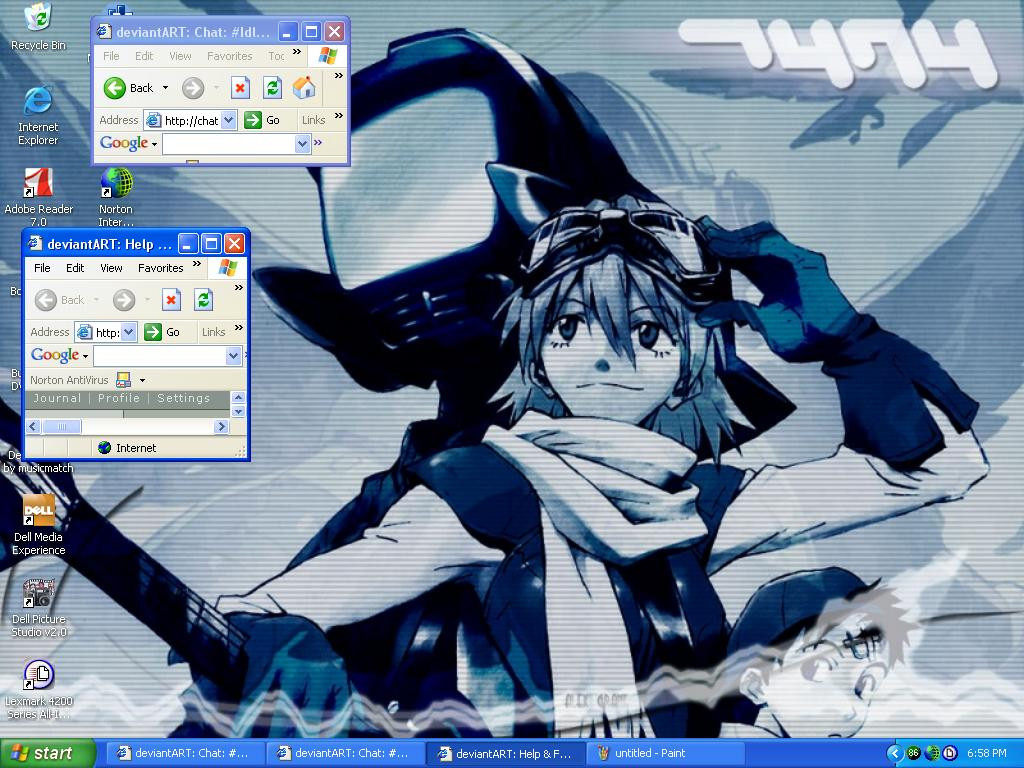This screenshot has width=1024, height=768.
Task: Open the Recycle Bin desktop icon
Action: point(38,27)
